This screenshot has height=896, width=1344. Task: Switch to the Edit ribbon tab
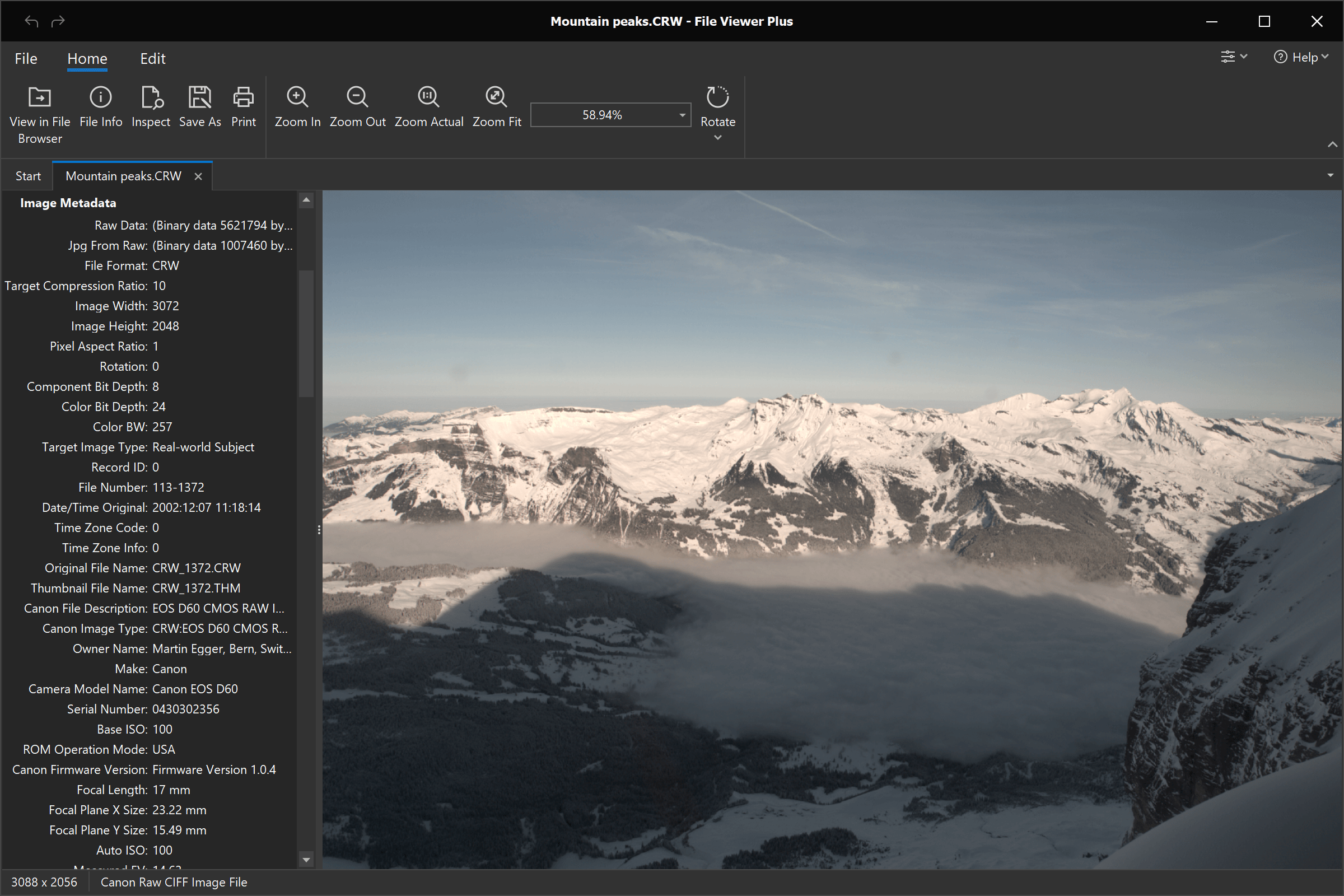click(152, 59)
